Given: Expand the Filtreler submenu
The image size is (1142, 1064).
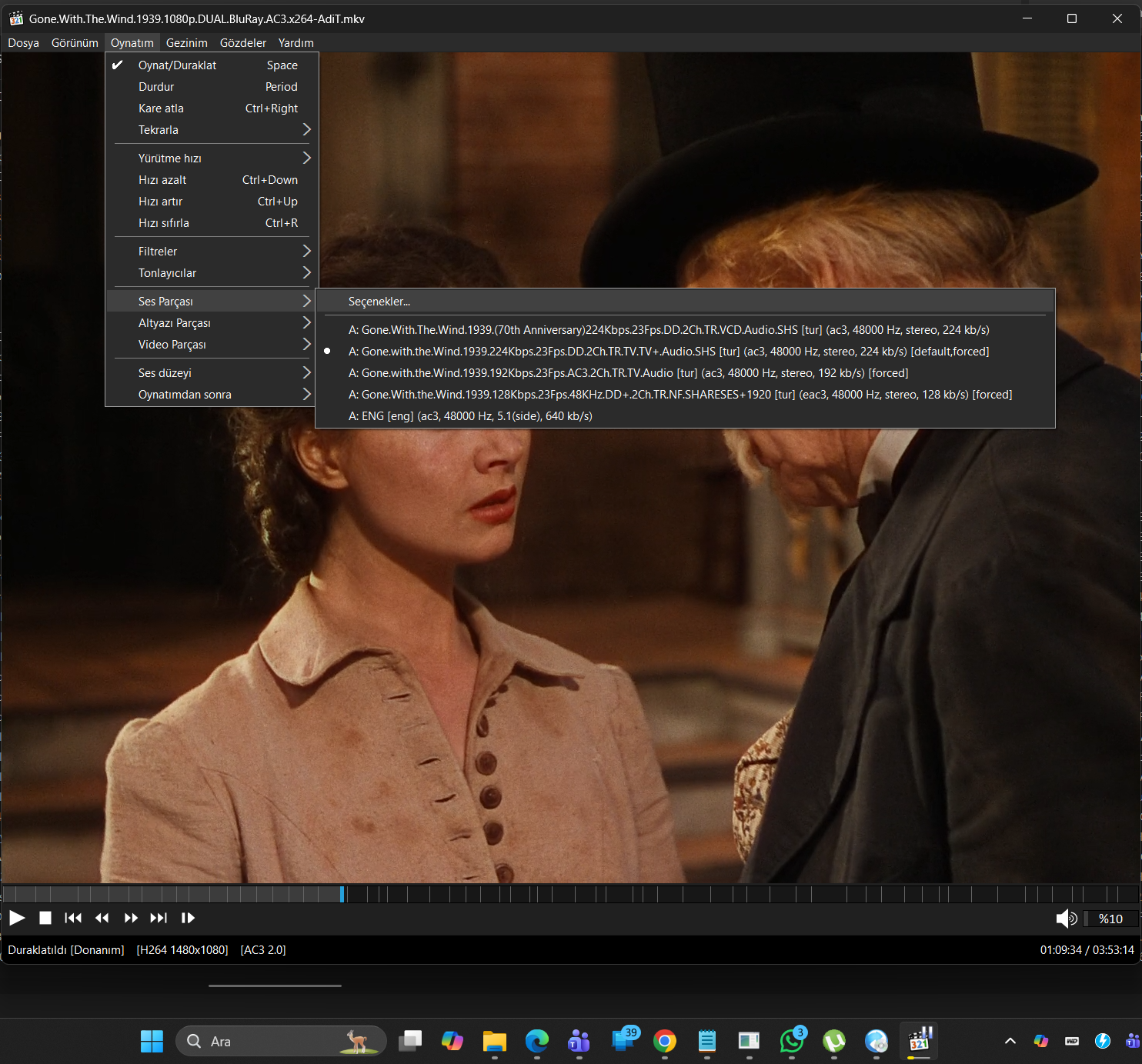Looking at the screenshot, I should point(212,252).
